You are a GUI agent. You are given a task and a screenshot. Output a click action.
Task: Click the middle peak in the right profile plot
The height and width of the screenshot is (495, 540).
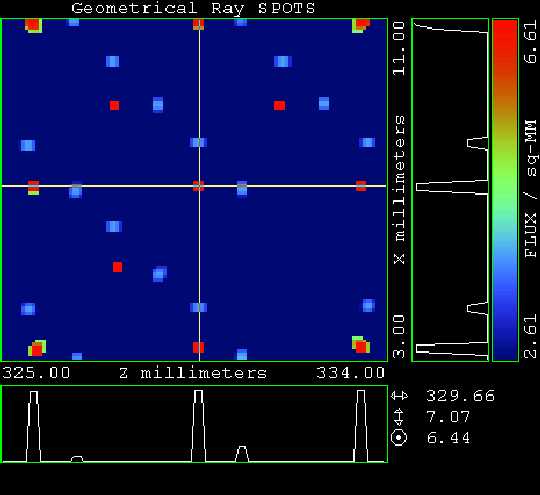tap(452, 187)
